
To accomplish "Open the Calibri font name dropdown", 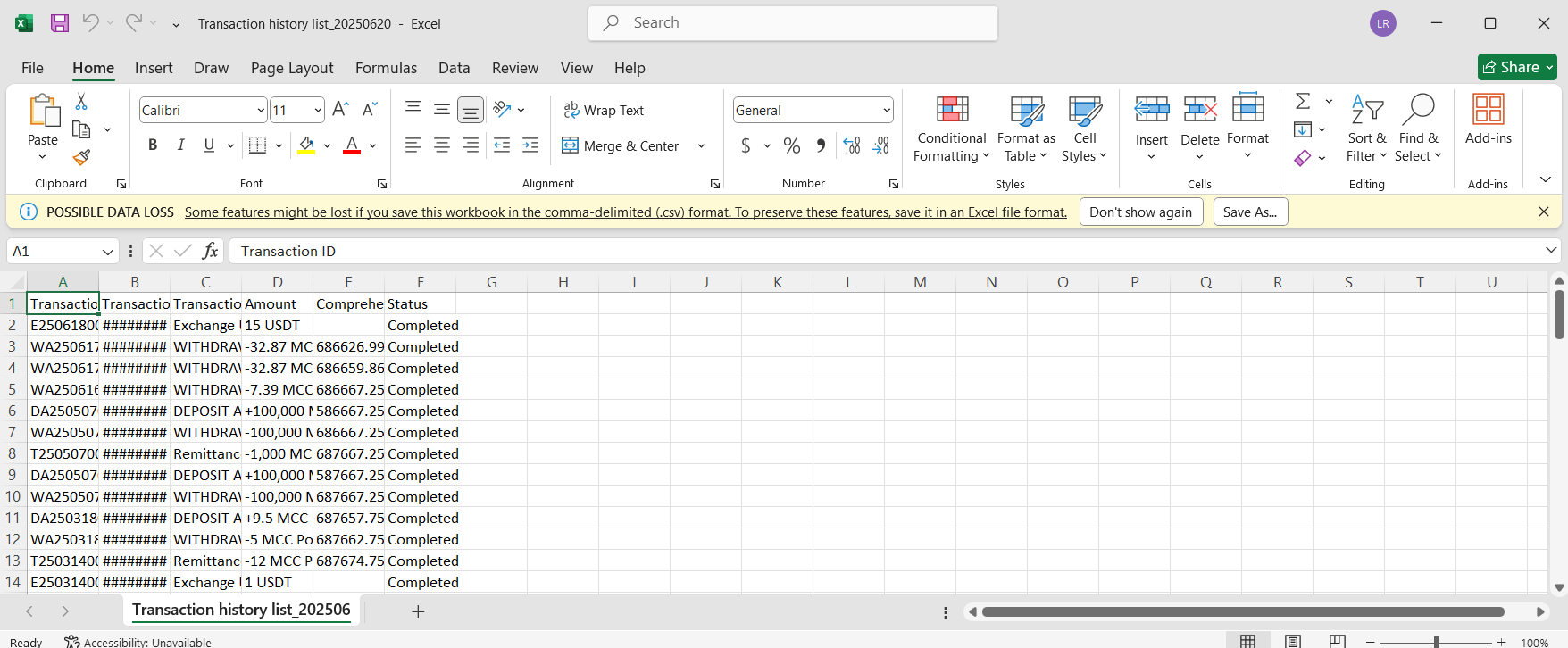I will pyautogui.click(x=261, y=110).
